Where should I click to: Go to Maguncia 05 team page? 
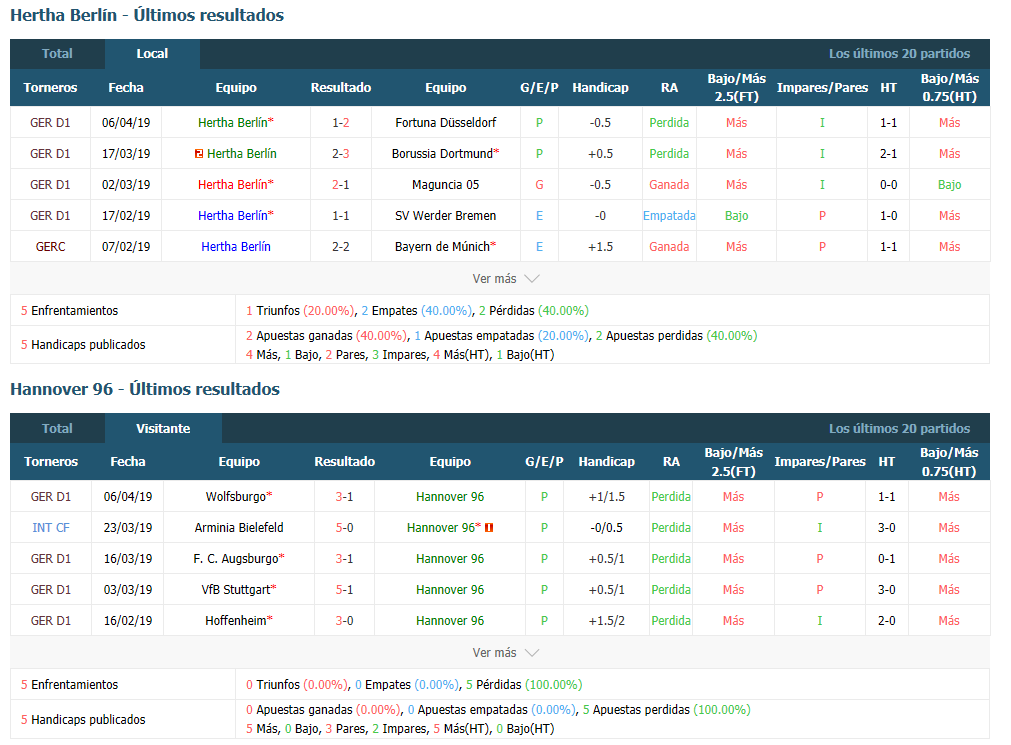[446, 184]
